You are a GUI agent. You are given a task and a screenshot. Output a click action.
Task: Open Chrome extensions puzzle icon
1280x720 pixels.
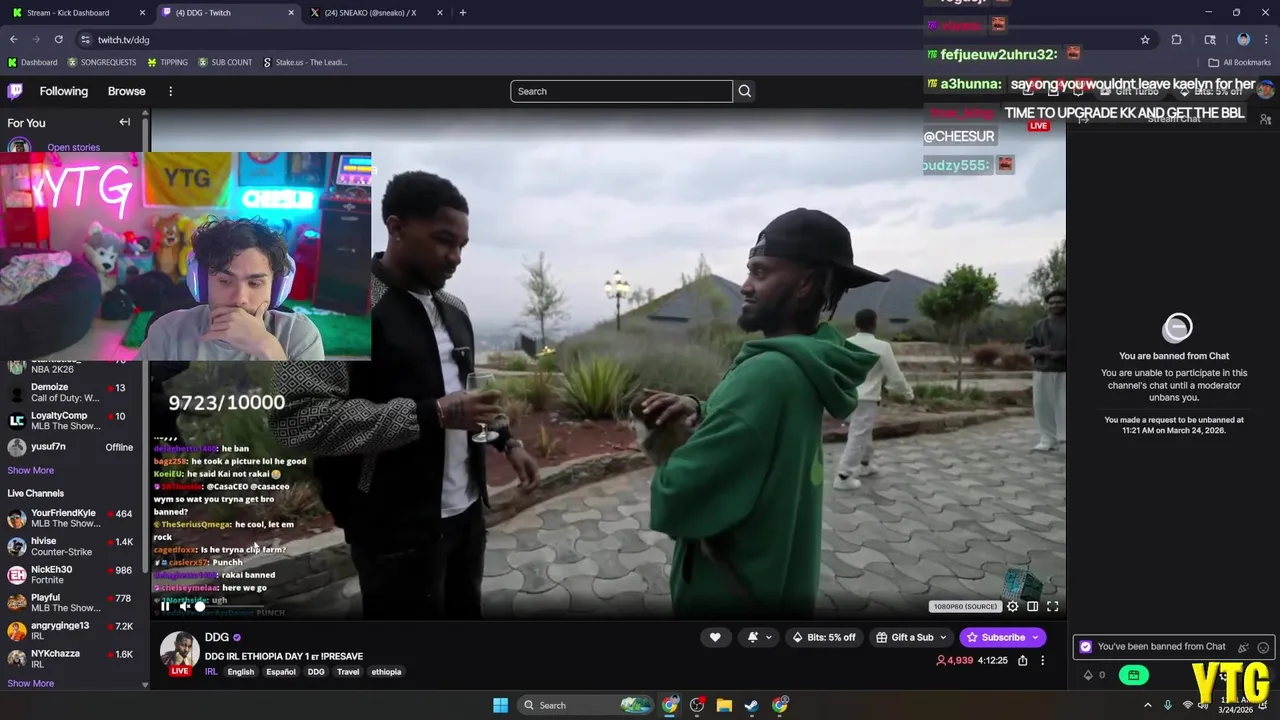tap(1176, 39)
